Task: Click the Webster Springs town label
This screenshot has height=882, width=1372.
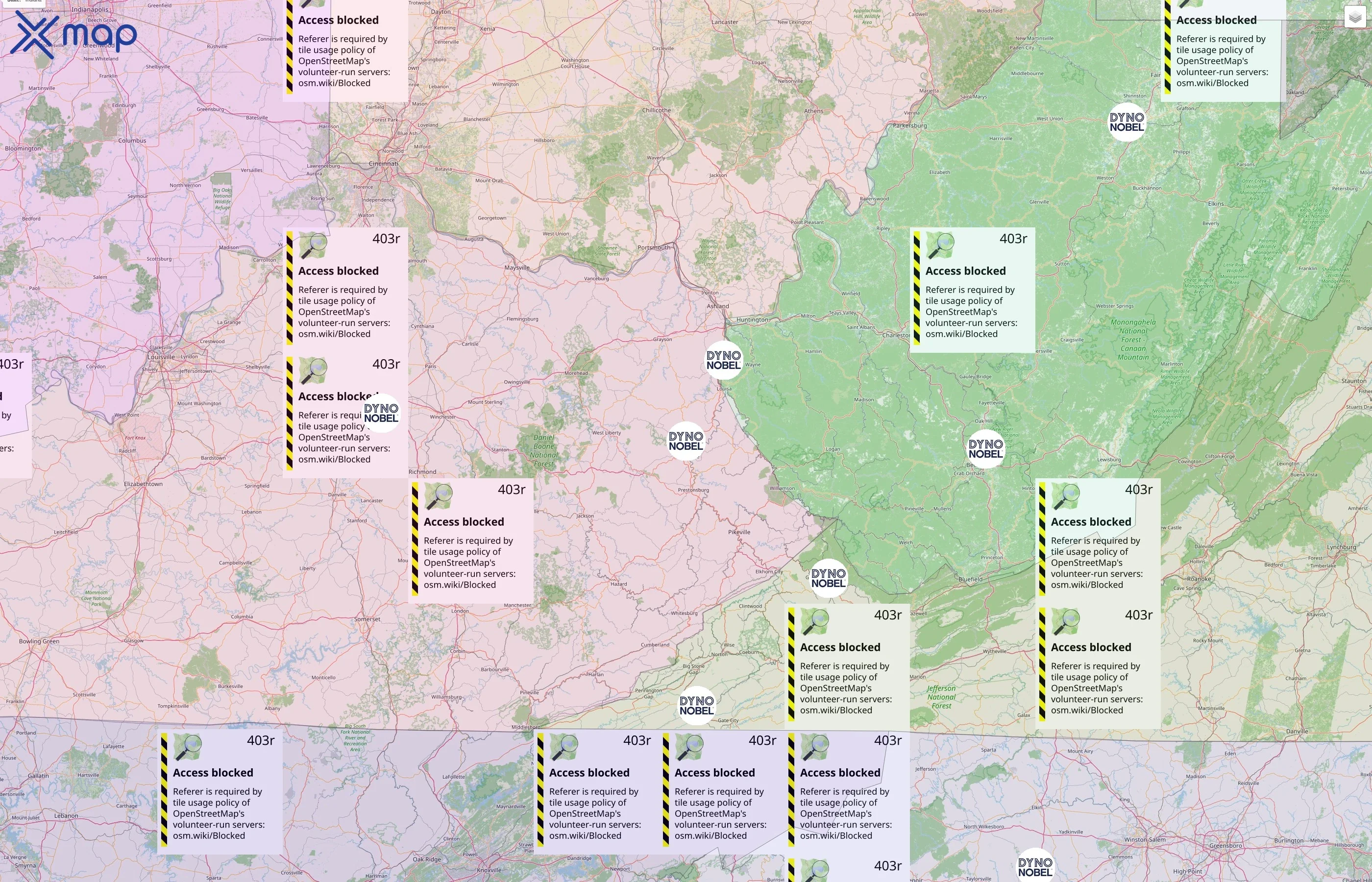Action: coord(1114,306)
